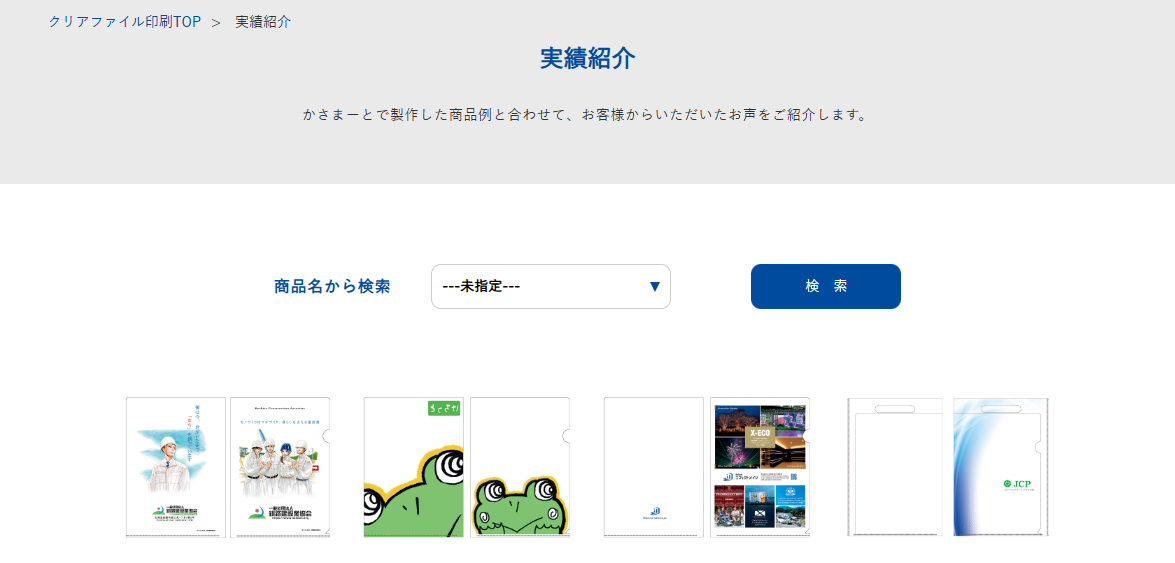Open single construction worker clear file thumbnail
The height and width of the screenshot is (563, 1175).
tap(176, 467)
